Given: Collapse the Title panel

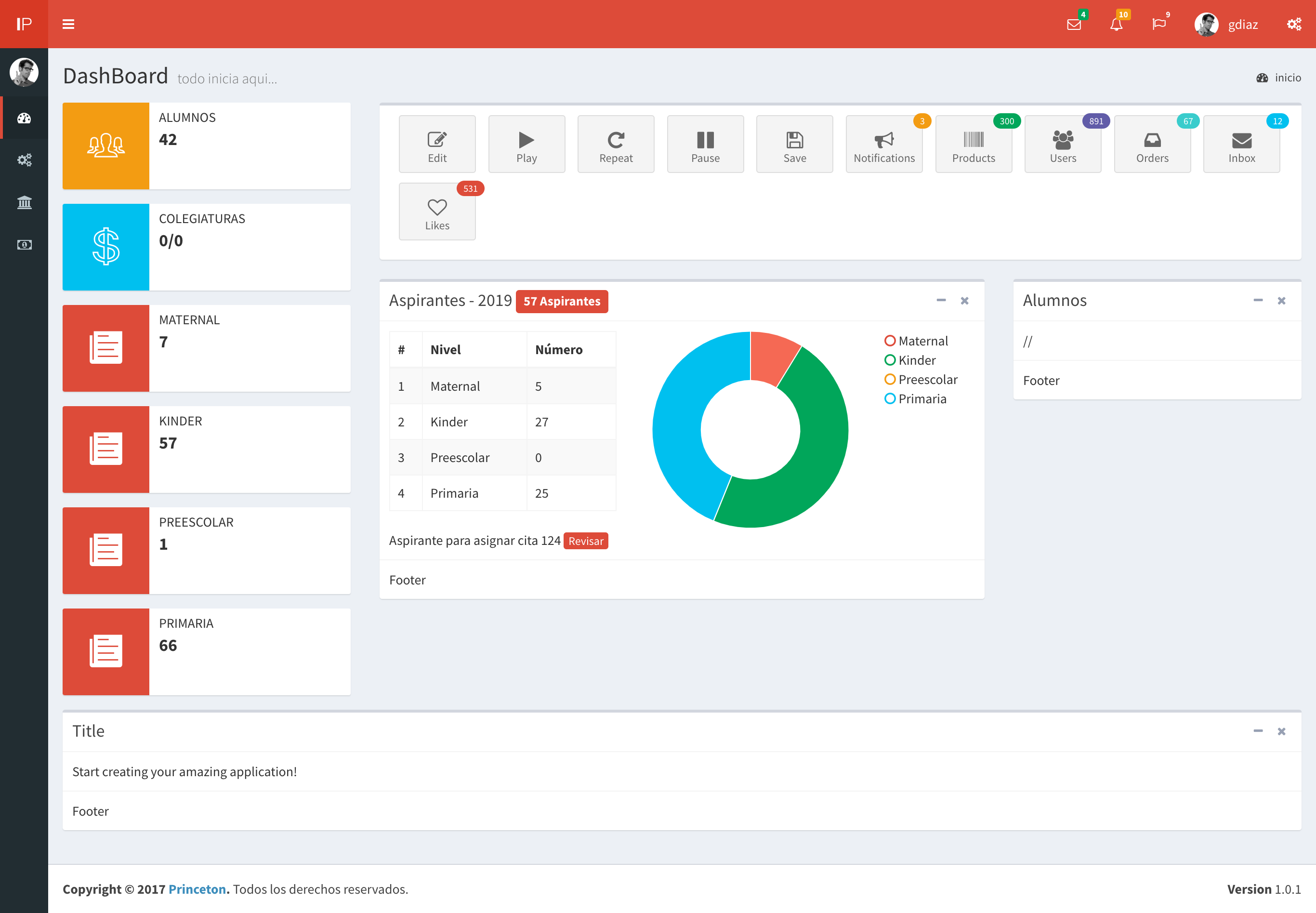Looking at the screenshot, I should 1258,731.
